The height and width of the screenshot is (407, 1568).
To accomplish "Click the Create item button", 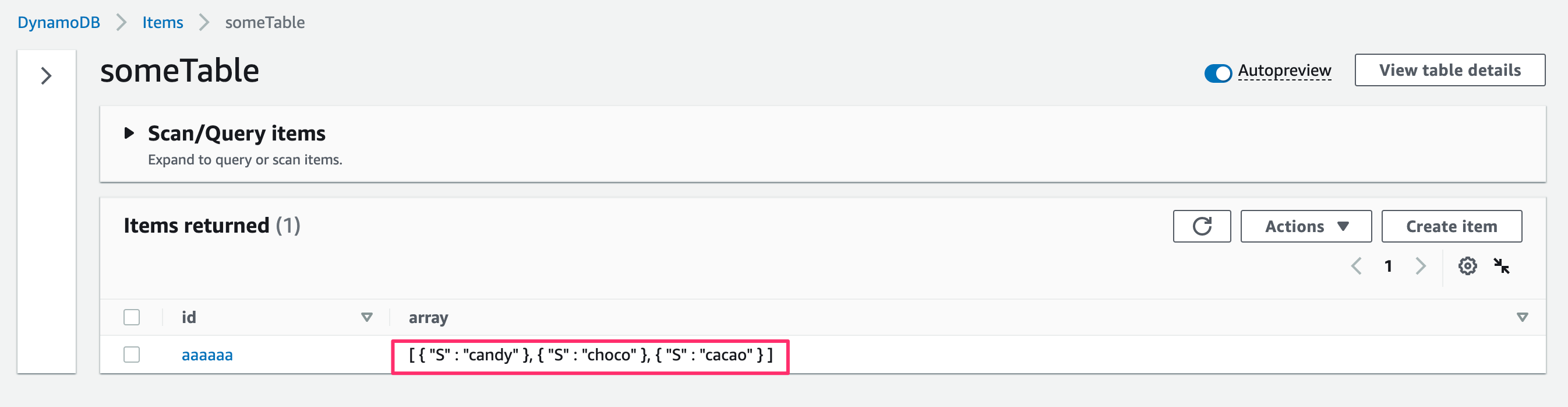I will [x=1451, y=226].
